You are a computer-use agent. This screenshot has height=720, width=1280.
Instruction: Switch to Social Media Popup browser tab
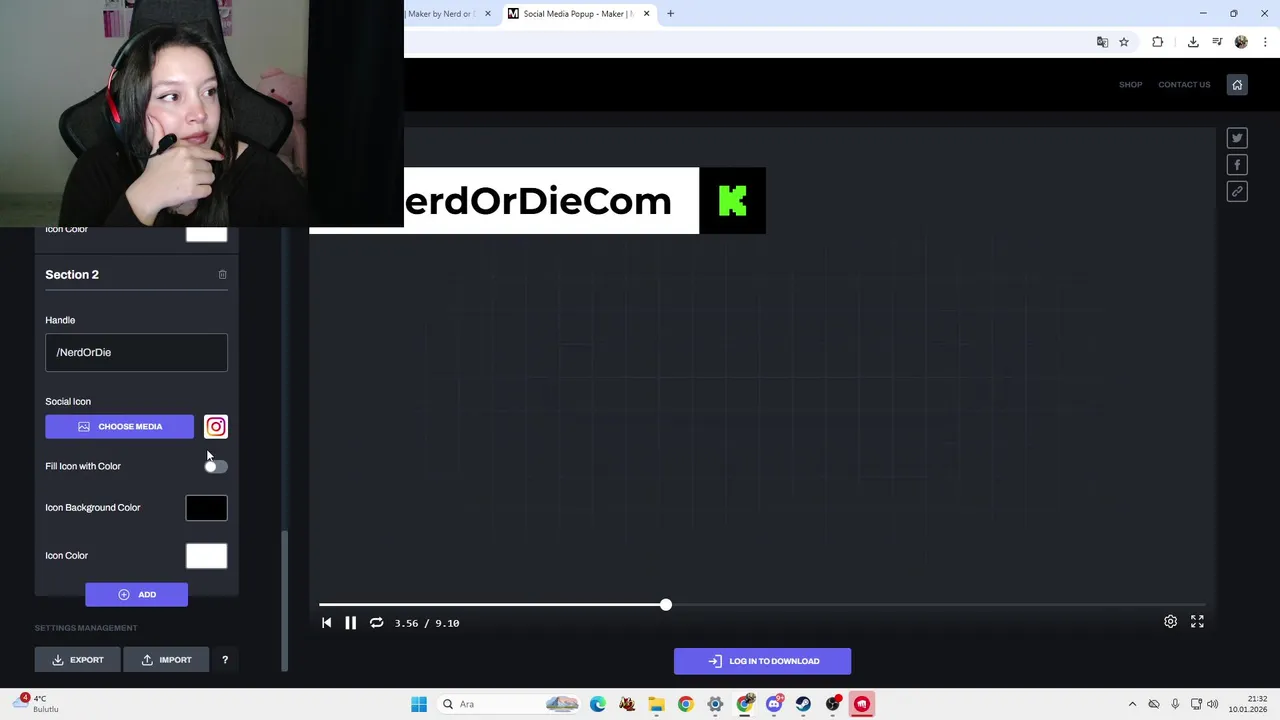click(578, 14)
